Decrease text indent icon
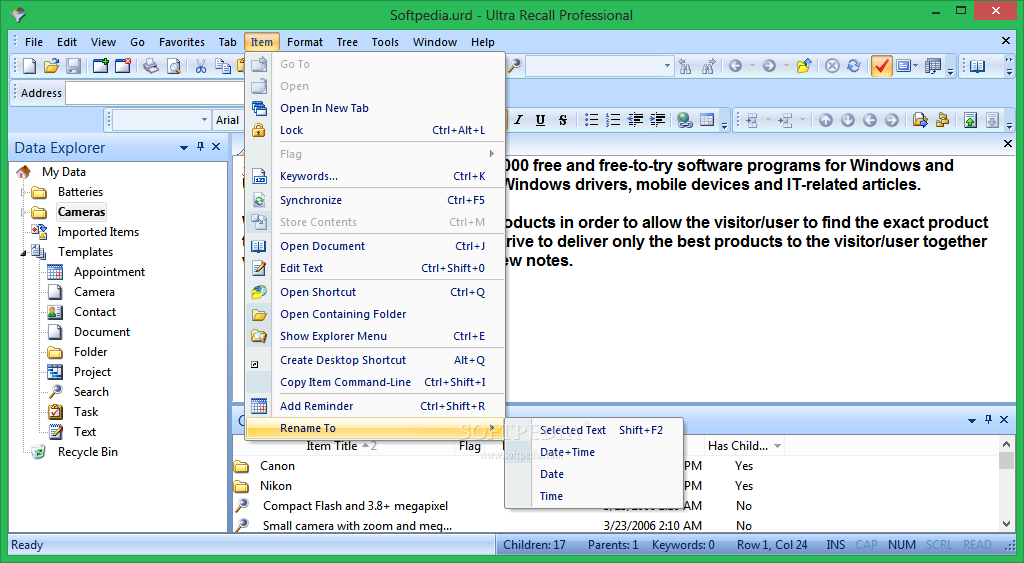 pos(635,120)
